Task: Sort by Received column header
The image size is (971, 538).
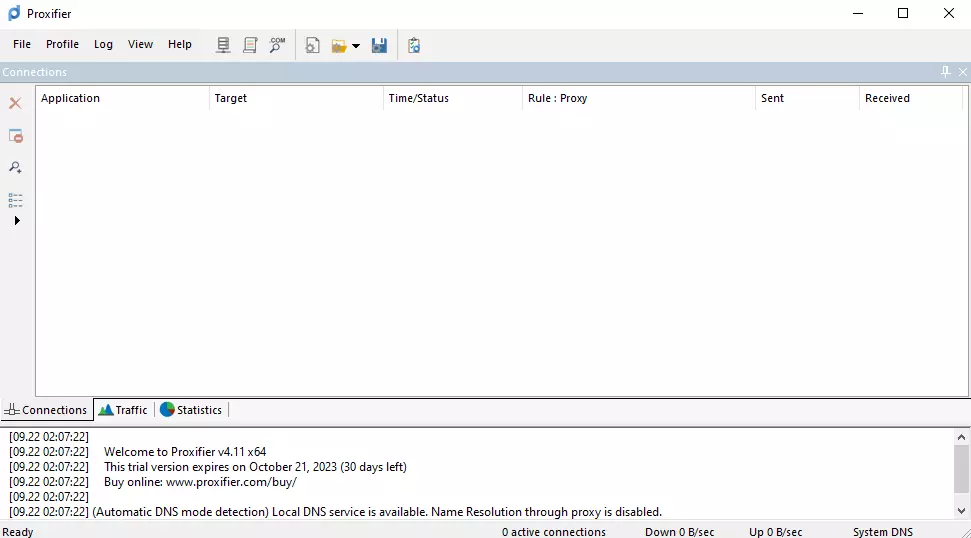Action: (x=912, y=98)
